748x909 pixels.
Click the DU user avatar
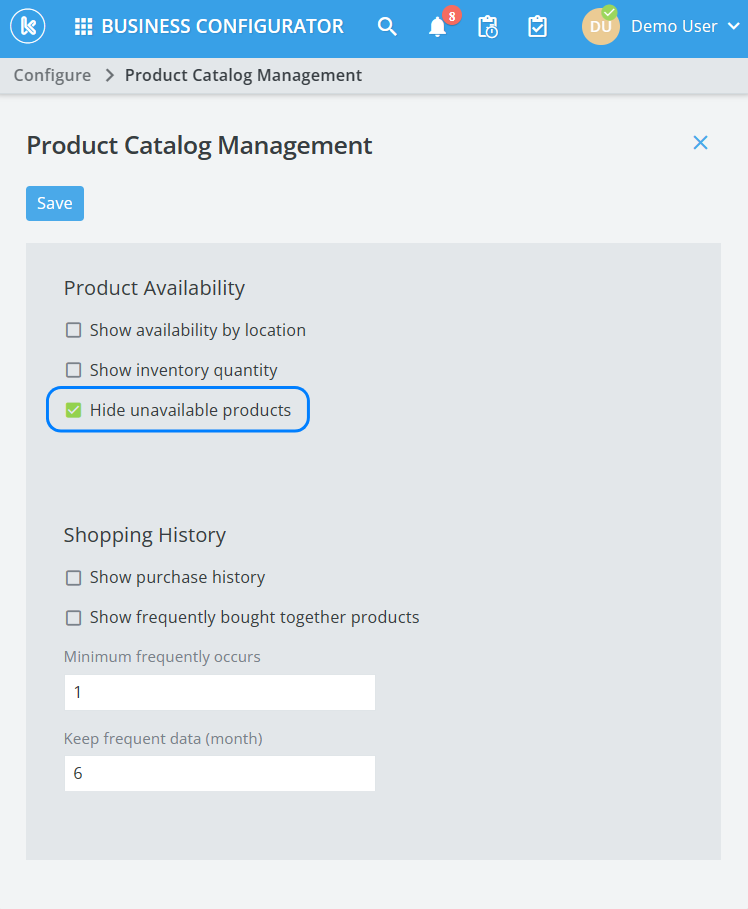pyautogui.click(x=600, y=27)
